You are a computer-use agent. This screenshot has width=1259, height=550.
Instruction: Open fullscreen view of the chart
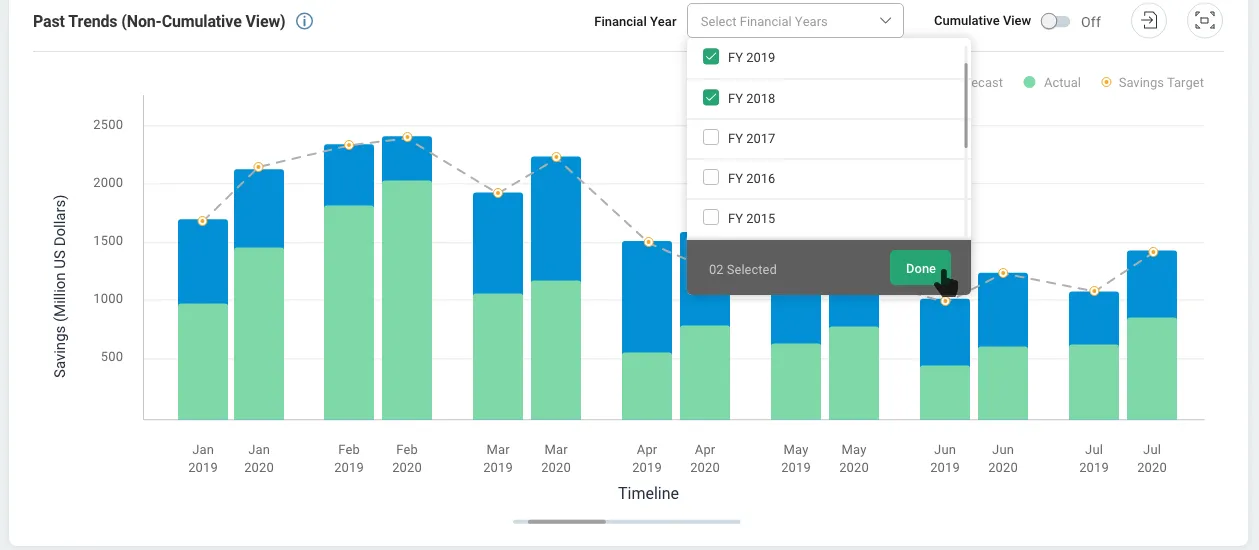click(1205, 21)
